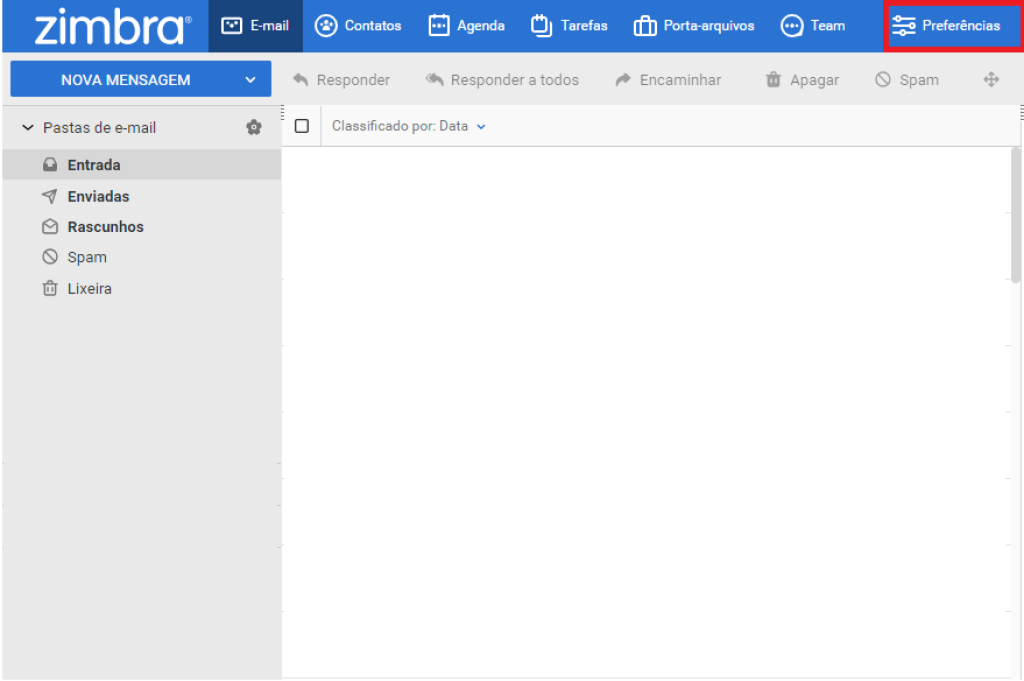Open the Rascunhos drafts folder

click(x=105, y=227)
